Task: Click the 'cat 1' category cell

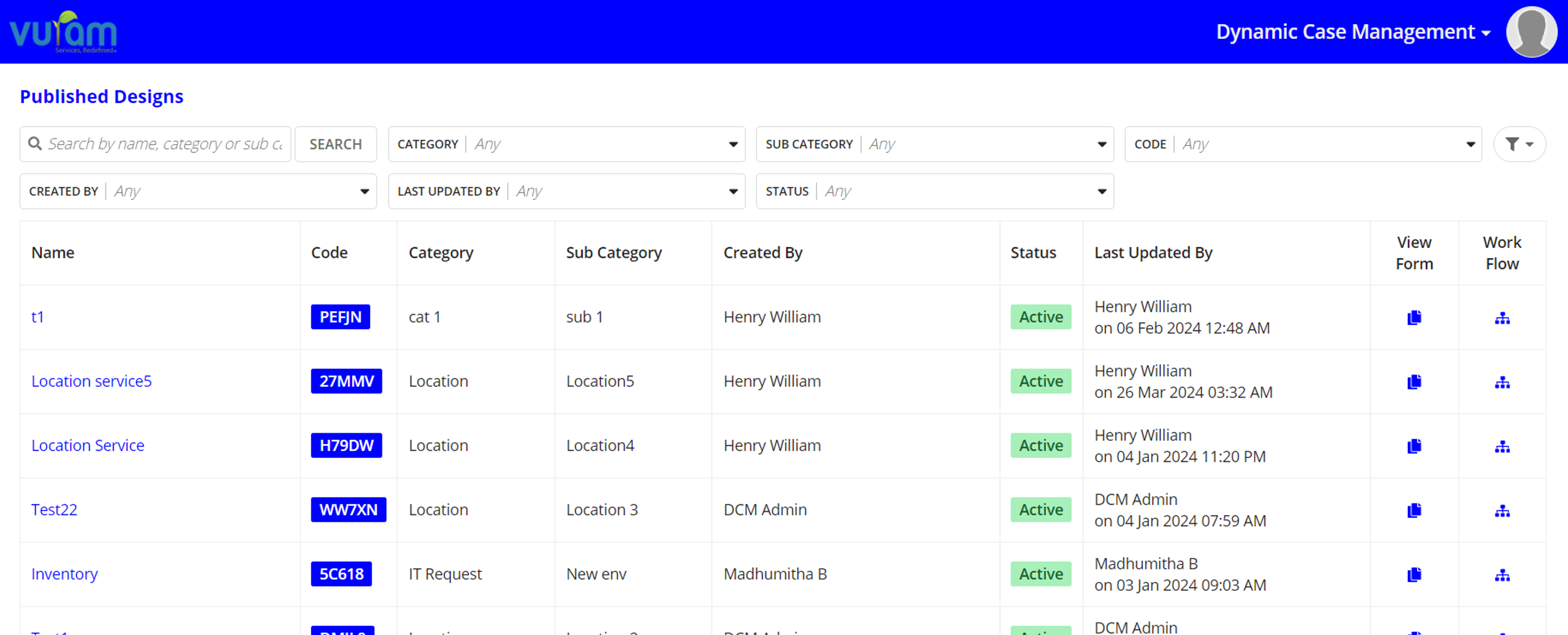Action: (424, 317)
